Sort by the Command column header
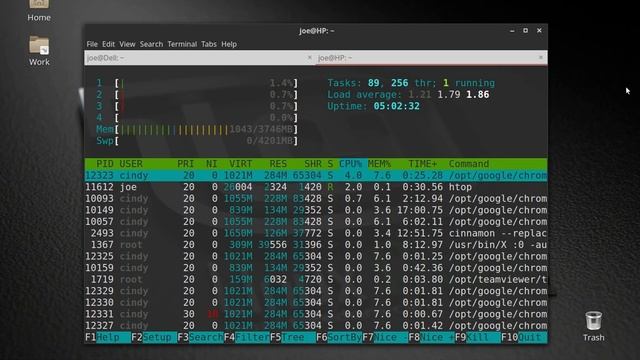The width and height of the screenshot is (640, 360). (x=469, y=164)
